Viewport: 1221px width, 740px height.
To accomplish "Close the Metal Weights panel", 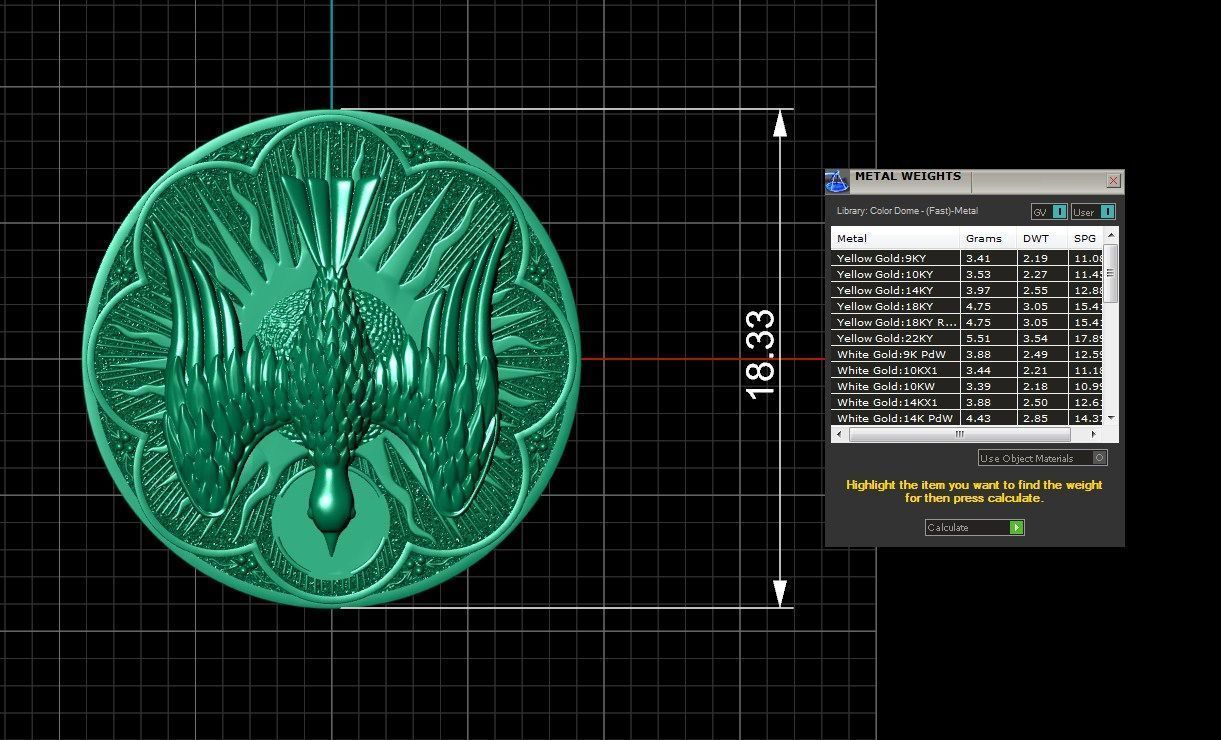I will pyautogui.click(x=1113, y=181).
